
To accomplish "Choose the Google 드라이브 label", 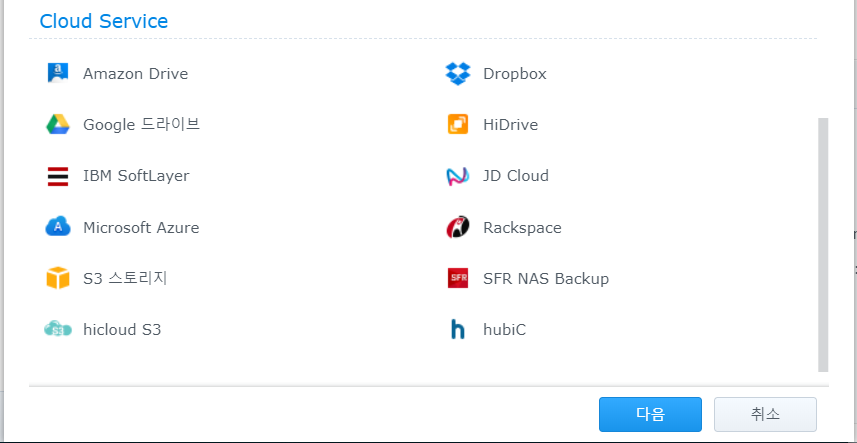I will click(142, 125).
